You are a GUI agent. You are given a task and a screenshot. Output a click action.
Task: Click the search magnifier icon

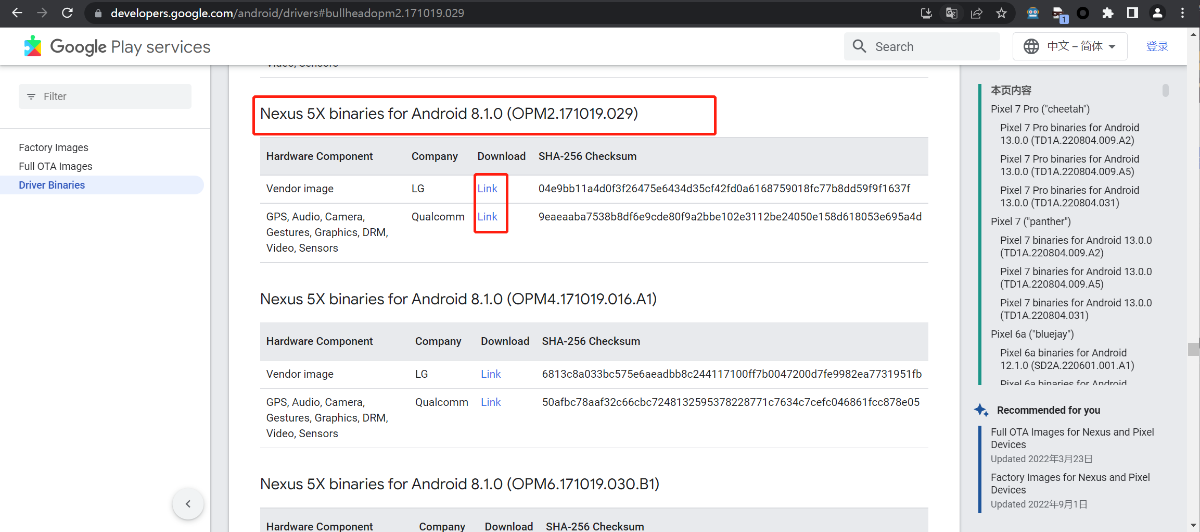click(860, 46)
